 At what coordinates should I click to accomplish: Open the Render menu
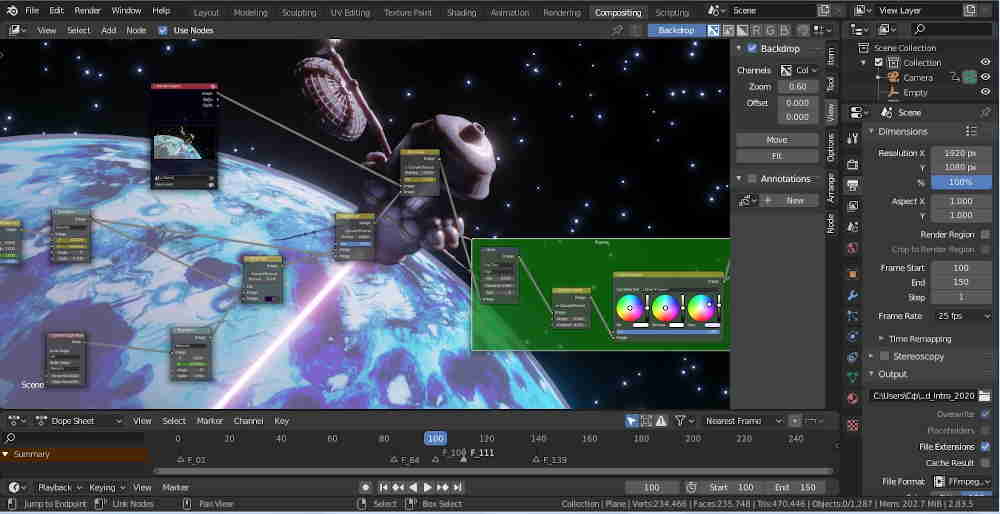click(x=88, y=10)
